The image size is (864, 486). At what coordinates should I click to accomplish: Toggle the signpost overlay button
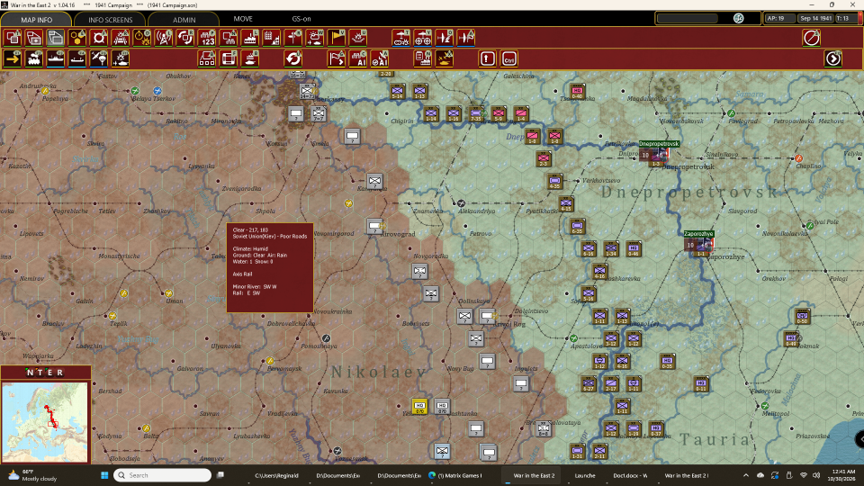click(294, 37)
